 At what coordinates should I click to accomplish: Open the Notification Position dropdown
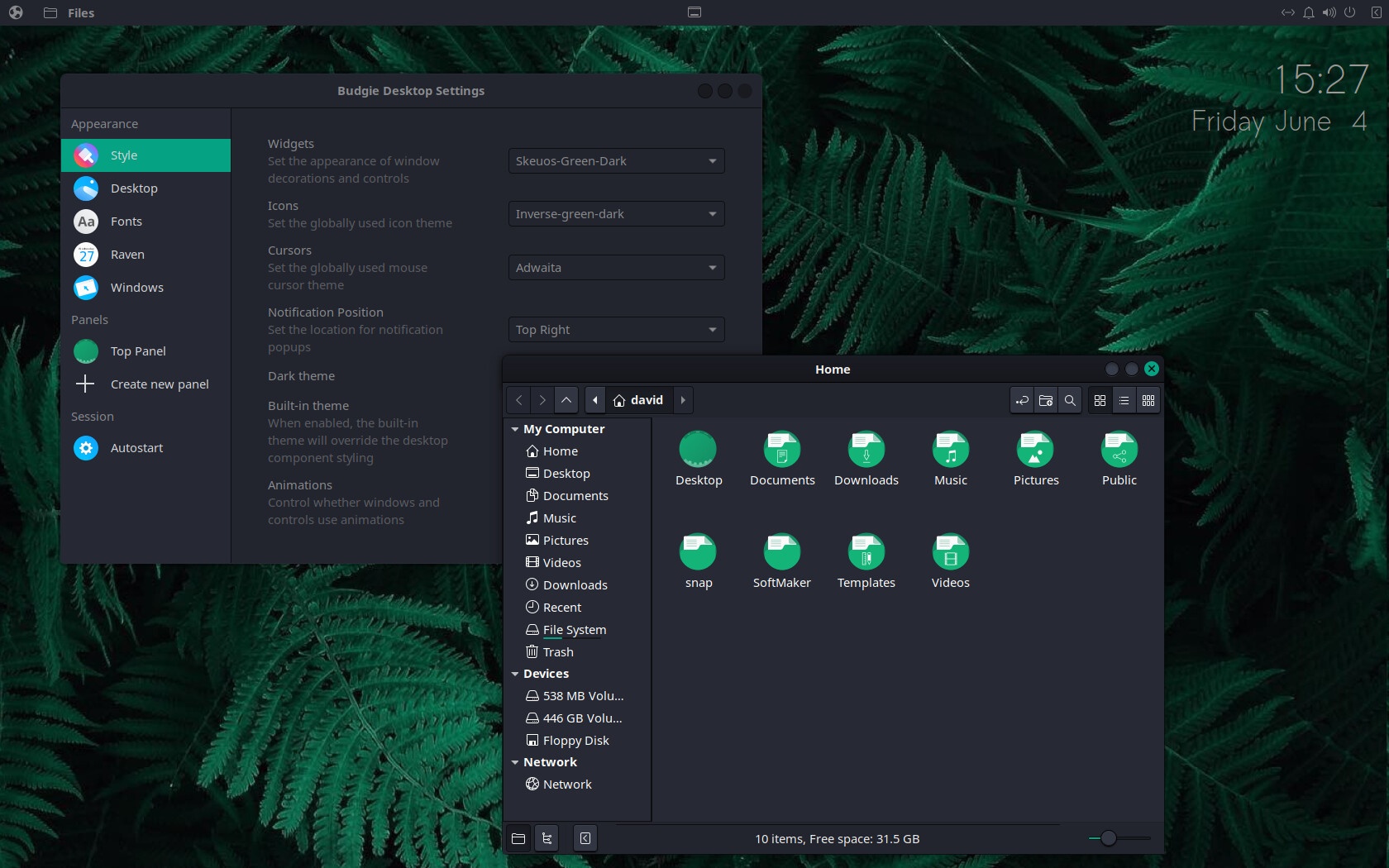click(615, 329)
